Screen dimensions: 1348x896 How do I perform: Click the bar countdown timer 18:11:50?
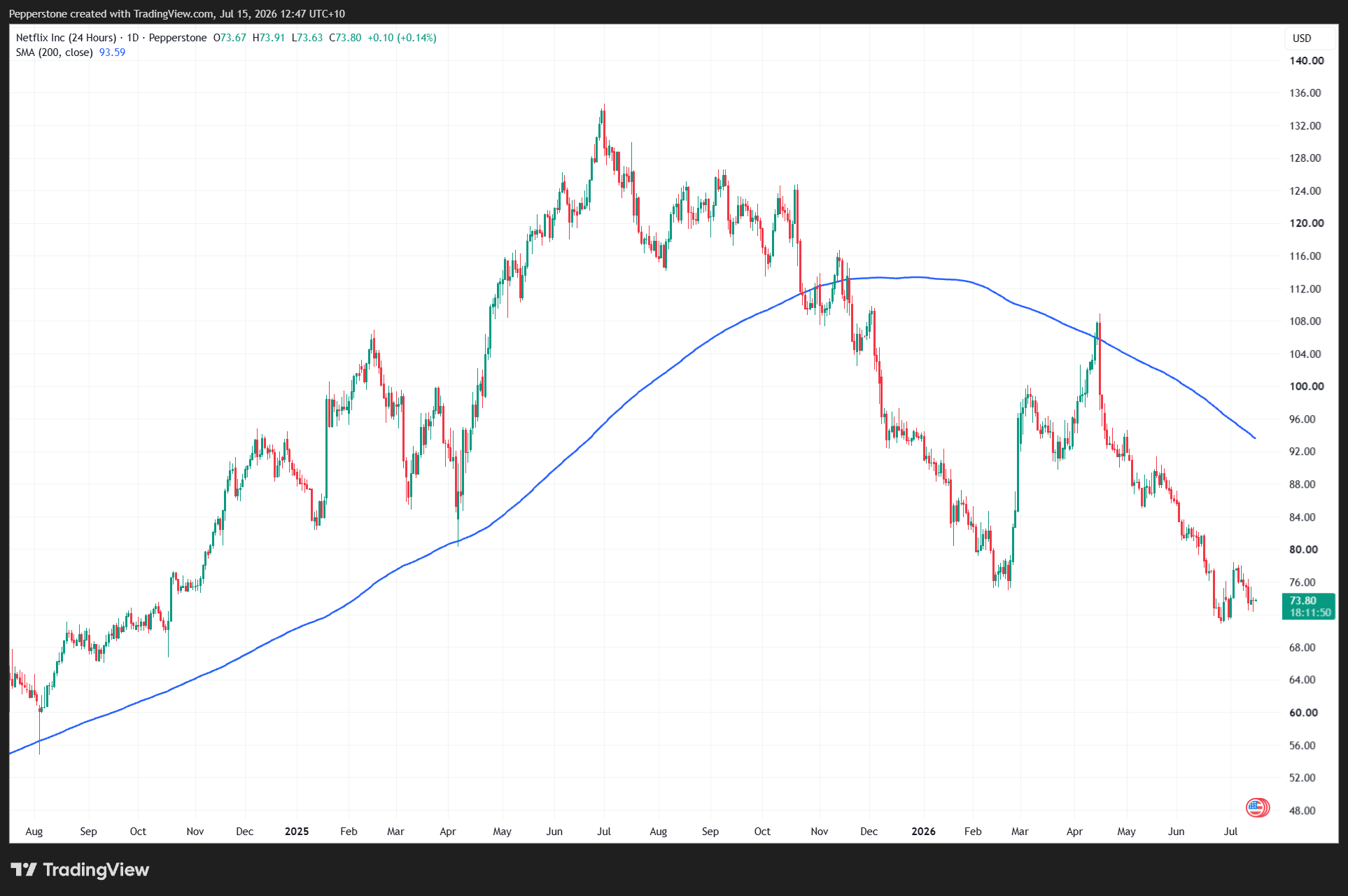point(1310,612)
